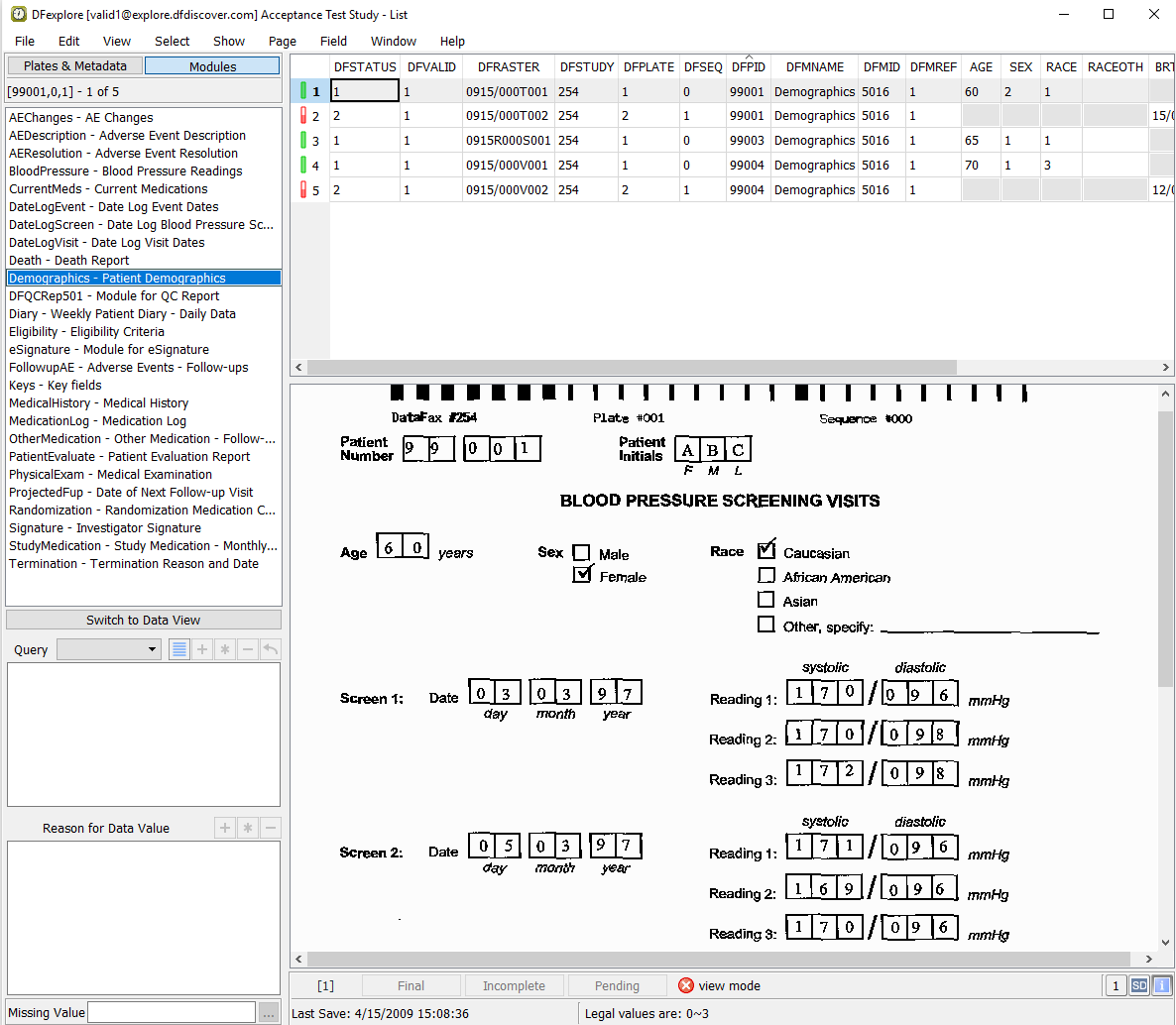
Task: Toggle the Modules view button
Action: (x=212, y=66)
